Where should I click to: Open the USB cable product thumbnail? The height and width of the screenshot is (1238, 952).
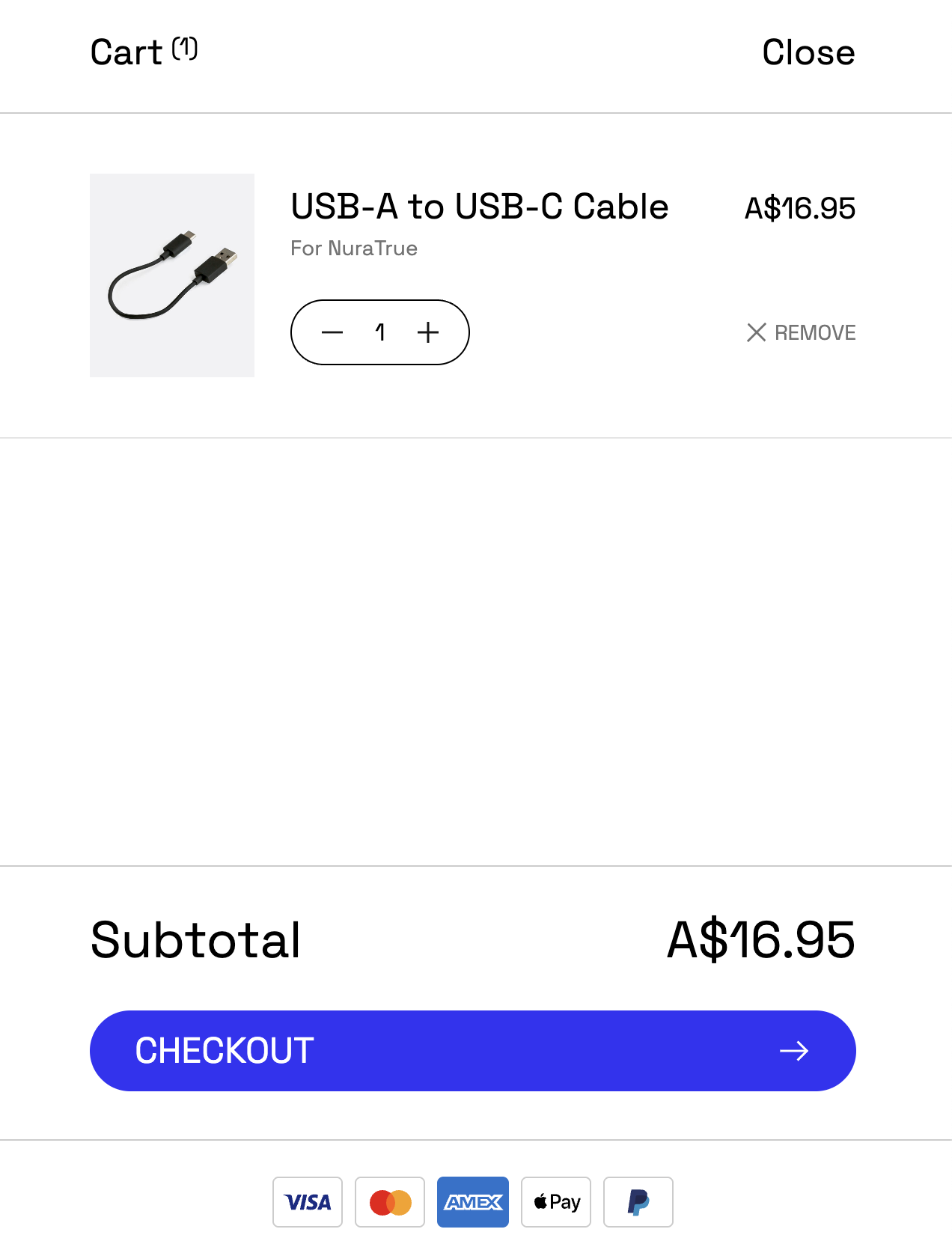(172, 275)
